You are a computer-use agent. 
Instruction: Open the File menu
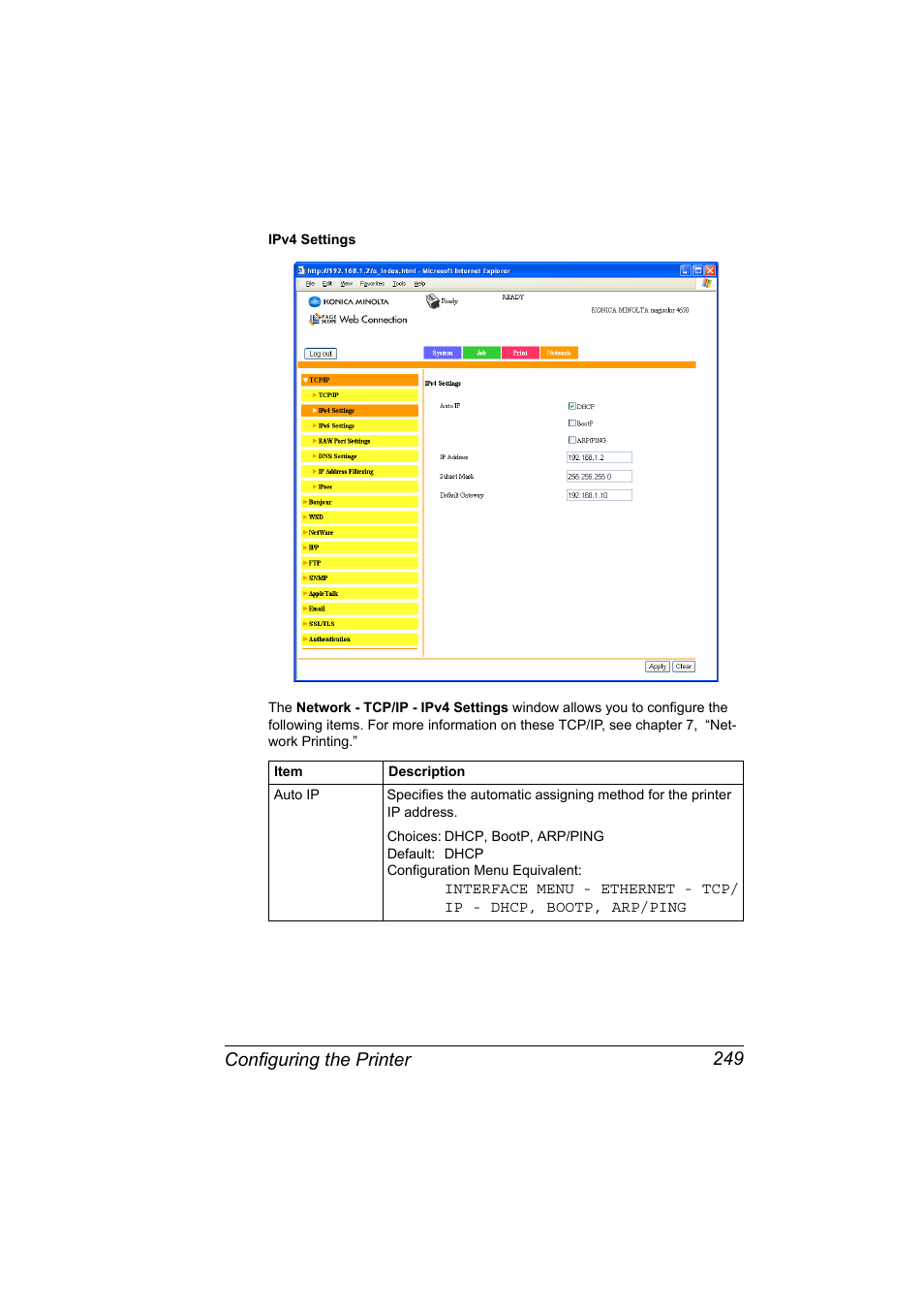[x=310, y=284]
